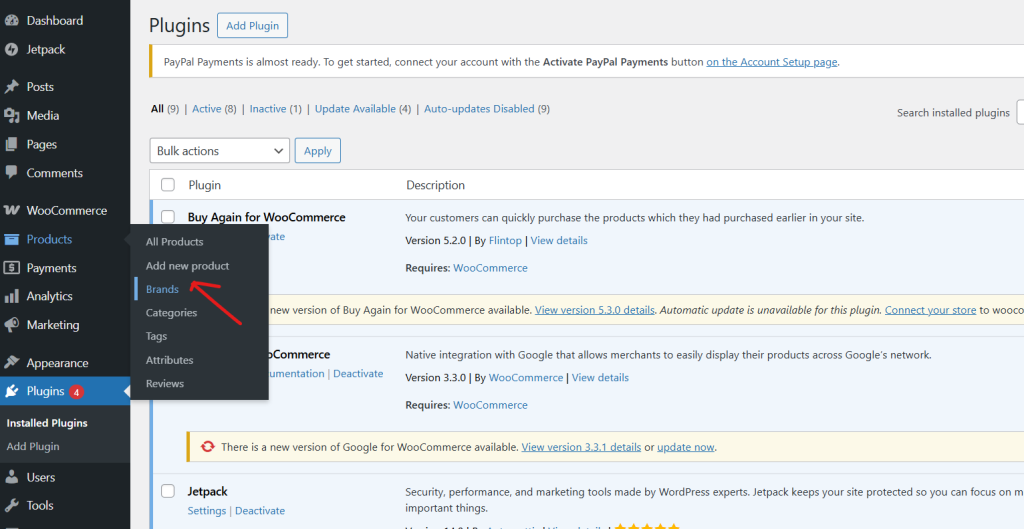Open View version 5.3.0 details link
The width and height of the screenshot is (1024, 529).
(x=595, y=310)
